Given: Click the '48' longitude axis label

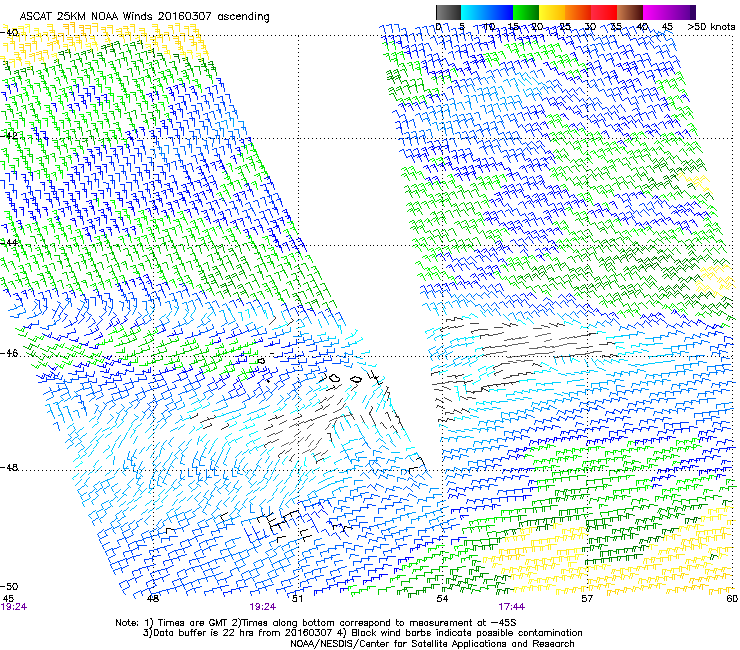Looking at the screenshot, I should pos(152,599).
